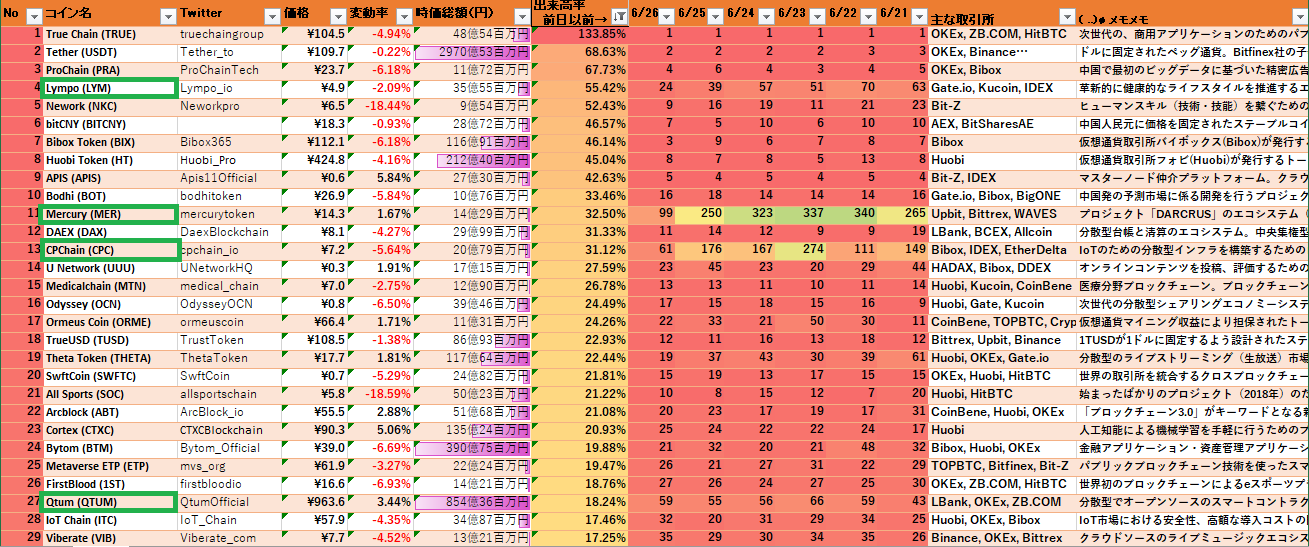Select the True Chain 133.85% volume cell
The width and height of the screenshot is (1309, 547).
click(x=580, y=34)
